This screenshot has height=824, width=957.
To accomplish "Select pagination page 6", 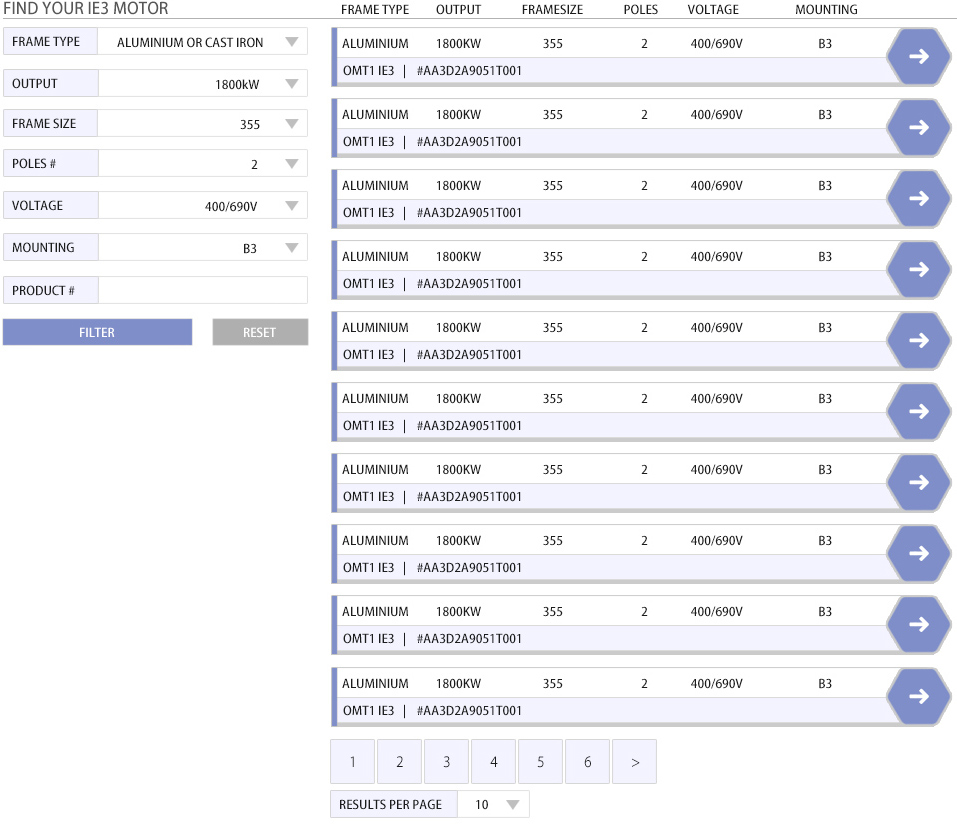I will pyautogui.click(x=587, y=761).
